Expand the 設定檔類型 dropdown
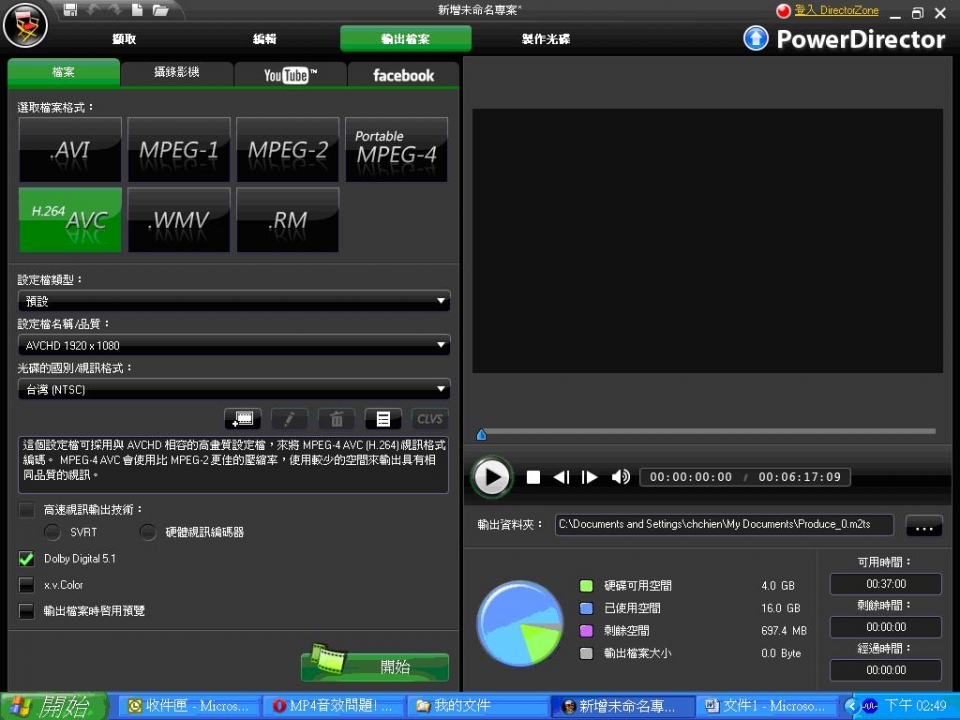Image resolution: width=960 pixels, height=720 pixels. [233, 301]
